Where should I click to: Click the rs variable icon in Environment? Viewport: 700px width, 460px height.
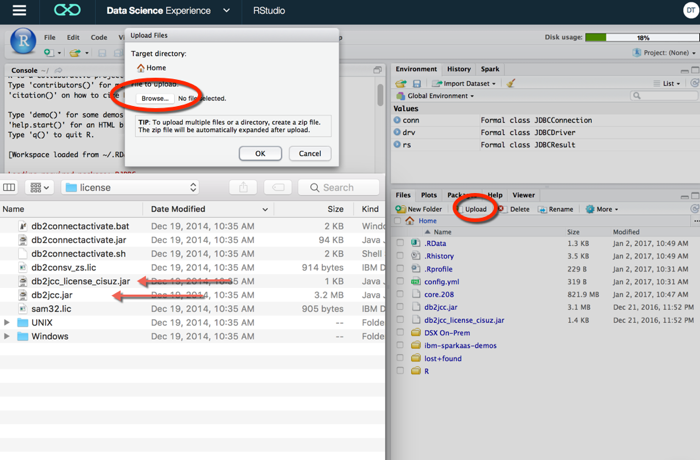(397, 144)
